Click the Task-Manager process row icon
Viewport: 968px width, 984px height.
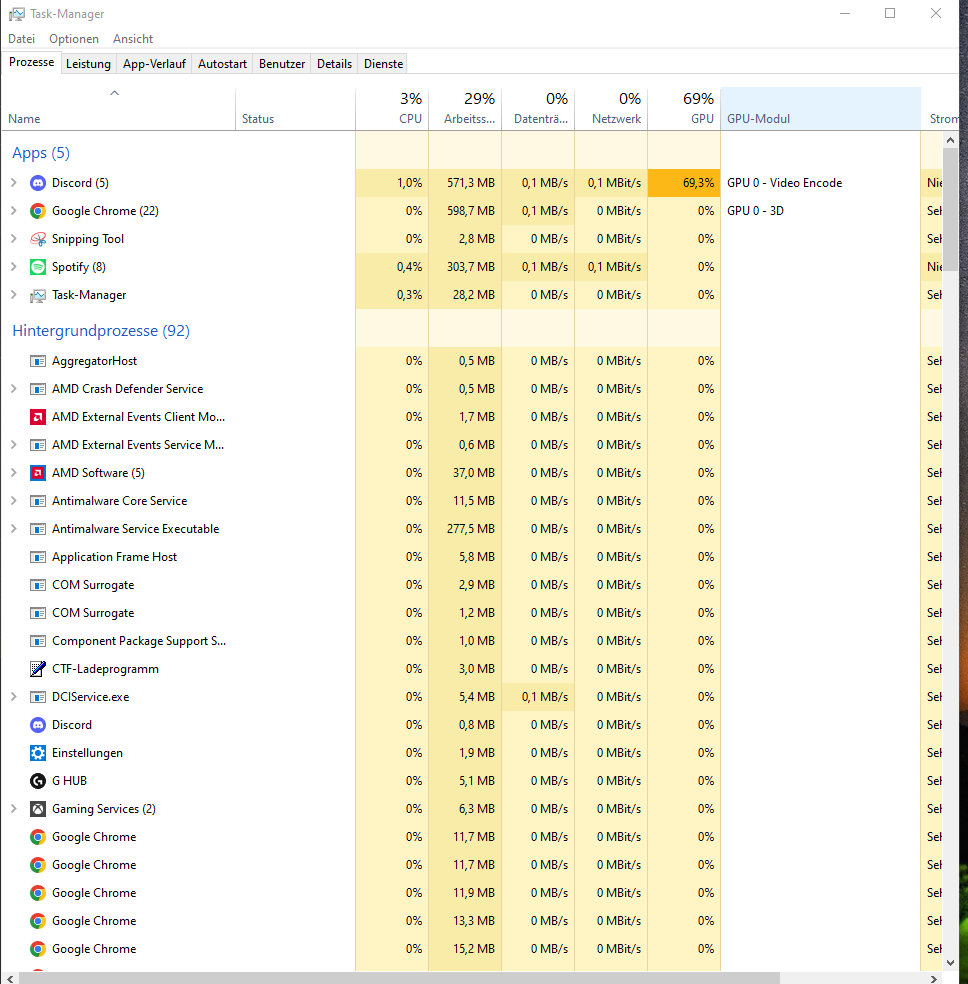(x=38, y=295)
